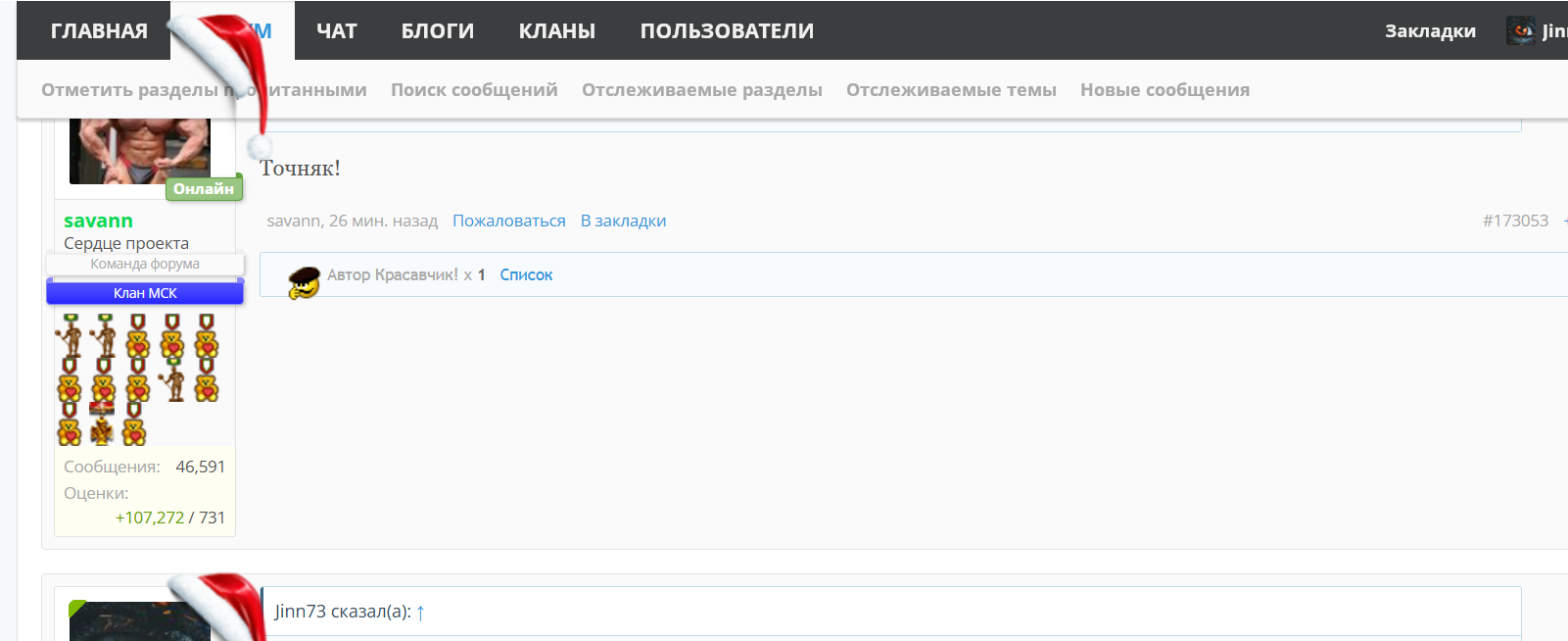Click the beret smiley rating icon
The height and width of the screenshot is (641, 1568).
[304, 282]
